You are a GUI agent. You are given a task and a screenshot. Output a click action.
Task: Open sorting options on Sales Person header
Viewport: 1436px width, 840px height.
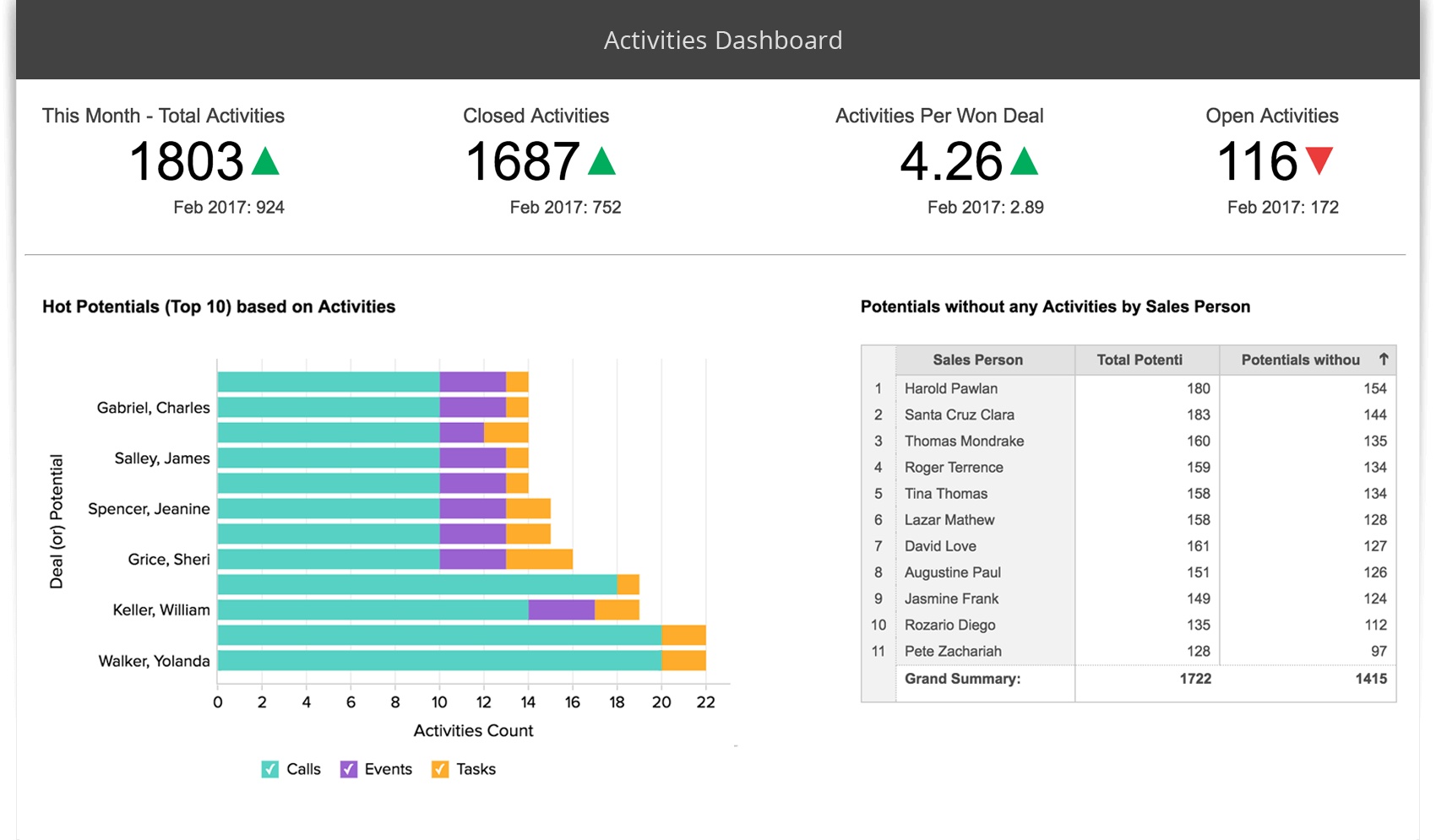point(976,359)
